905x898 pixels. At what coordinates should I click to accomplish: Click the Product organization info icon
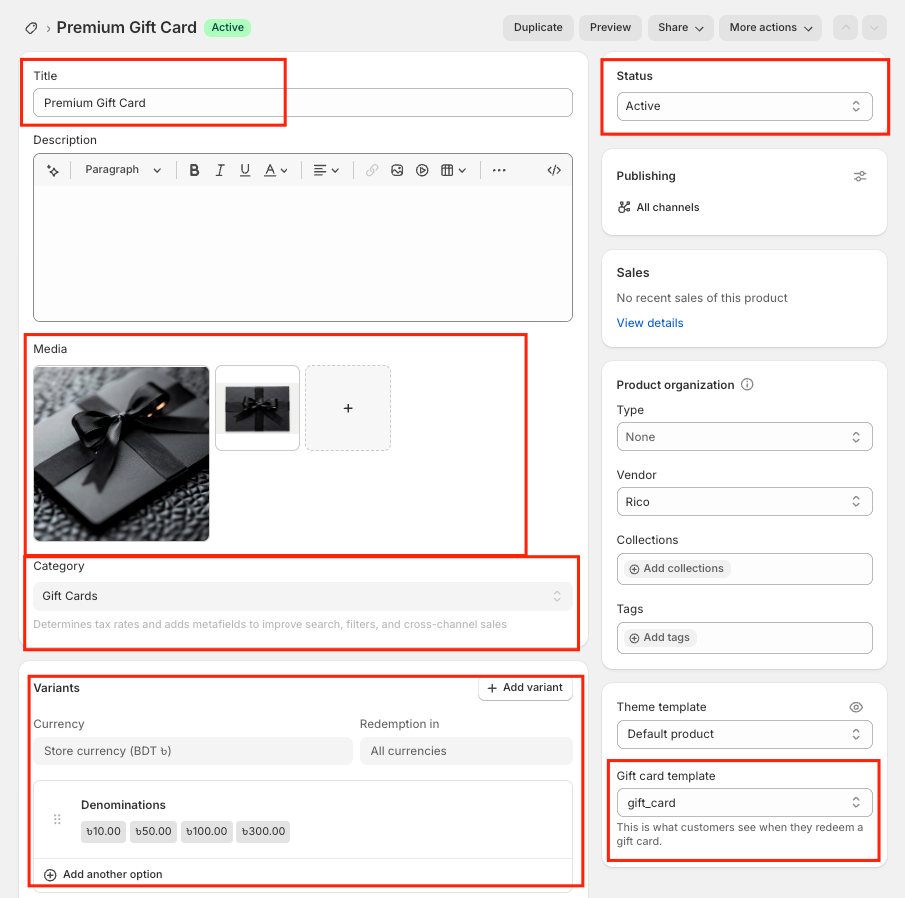(747, 384)
